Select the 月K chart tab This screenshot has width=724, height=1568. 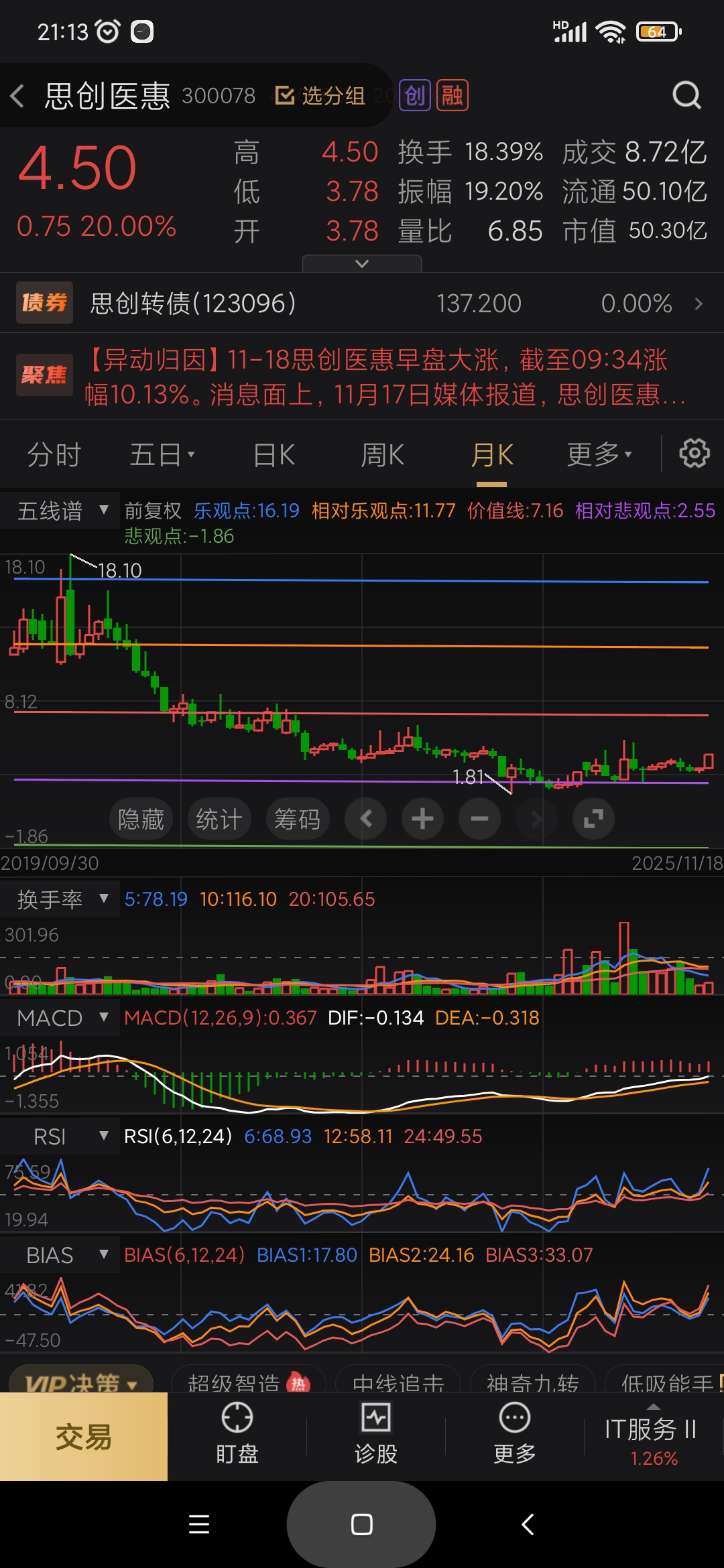coord(491,455)
